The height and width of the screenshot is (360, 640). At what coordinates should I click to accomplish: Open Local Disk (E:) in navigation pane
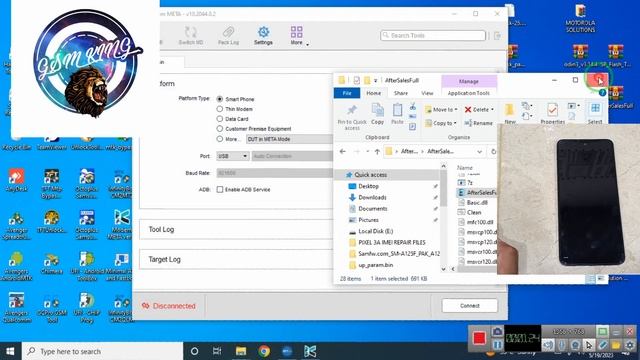[375, 231]
